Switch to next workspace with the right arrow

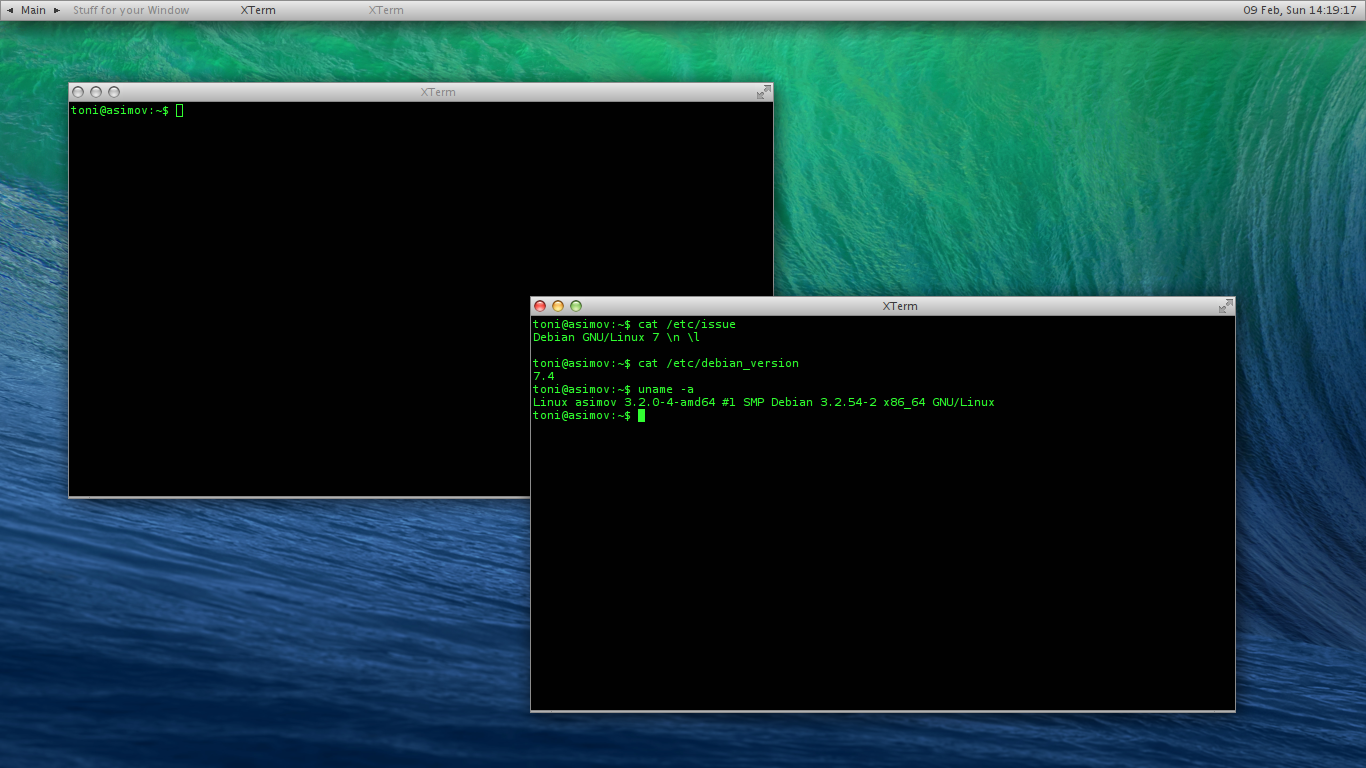(57, 10)
